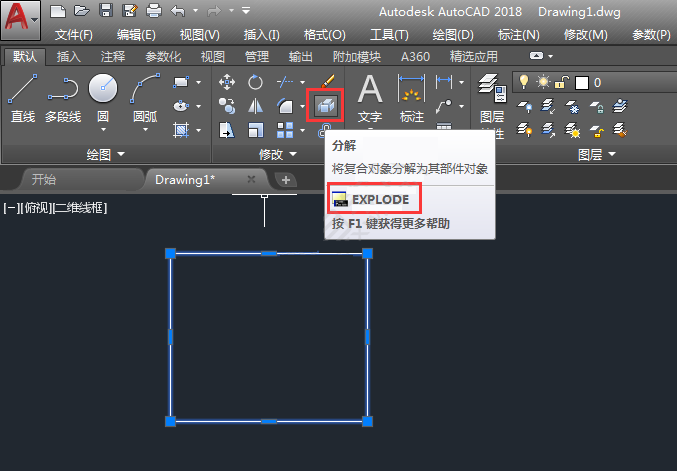
Task: Open the 格式(O) menu
Action: click(324, 35)
